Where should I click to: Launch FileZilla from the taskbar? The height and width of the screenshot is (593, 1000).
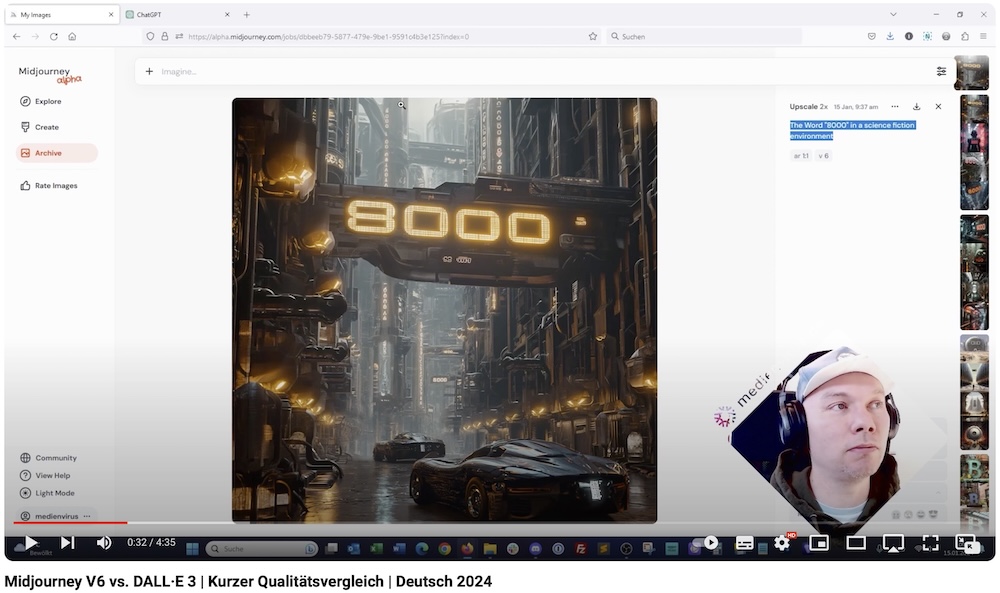[x=581, y=548]
